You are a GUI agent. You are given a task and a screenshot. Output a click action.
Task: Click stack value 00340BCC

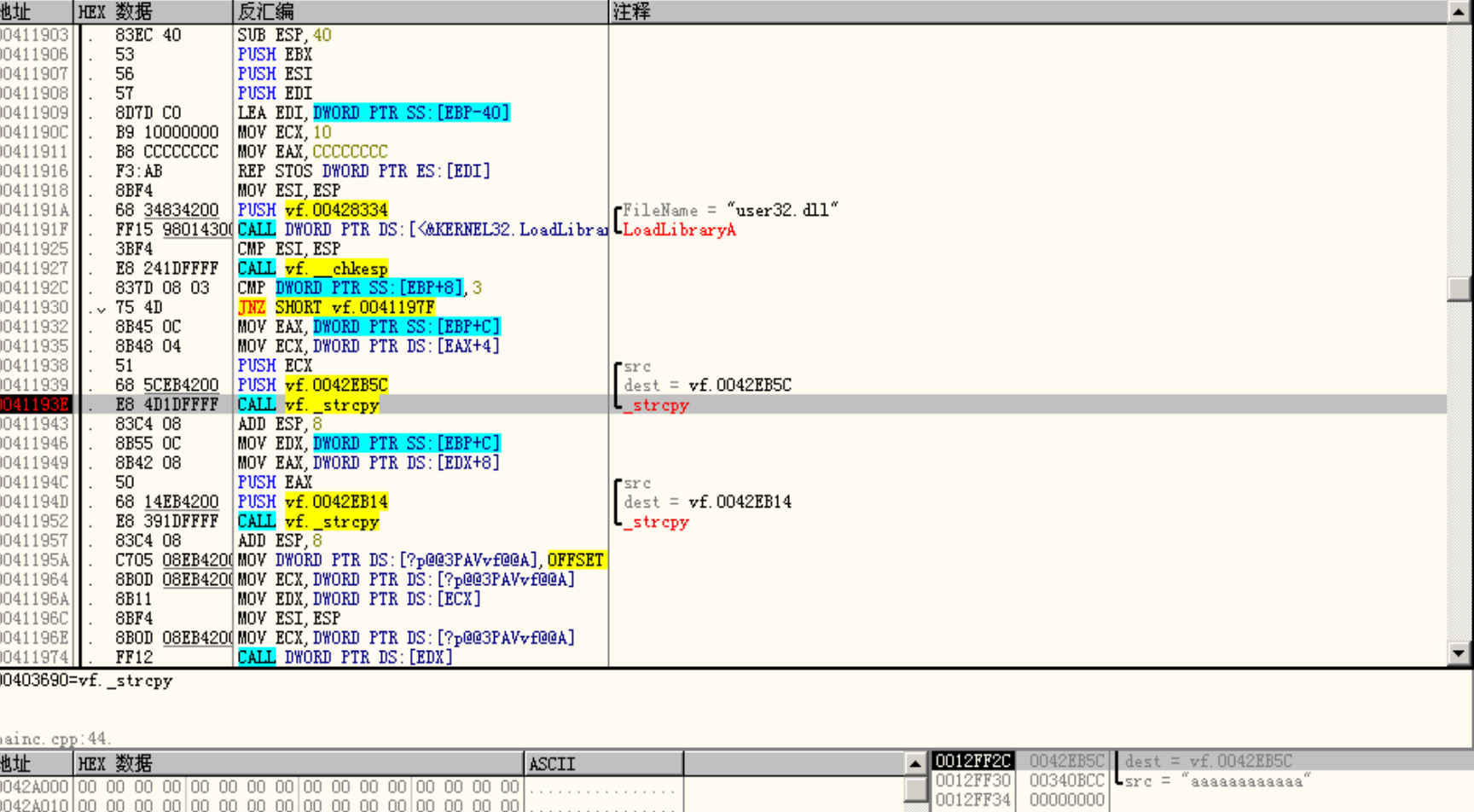pos(1066,780)
